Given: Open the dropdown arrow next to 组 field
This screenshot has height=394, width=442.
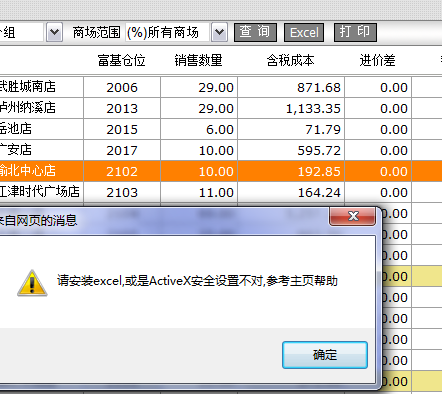Looking at the screenshot, I should [x=54, y=32].
